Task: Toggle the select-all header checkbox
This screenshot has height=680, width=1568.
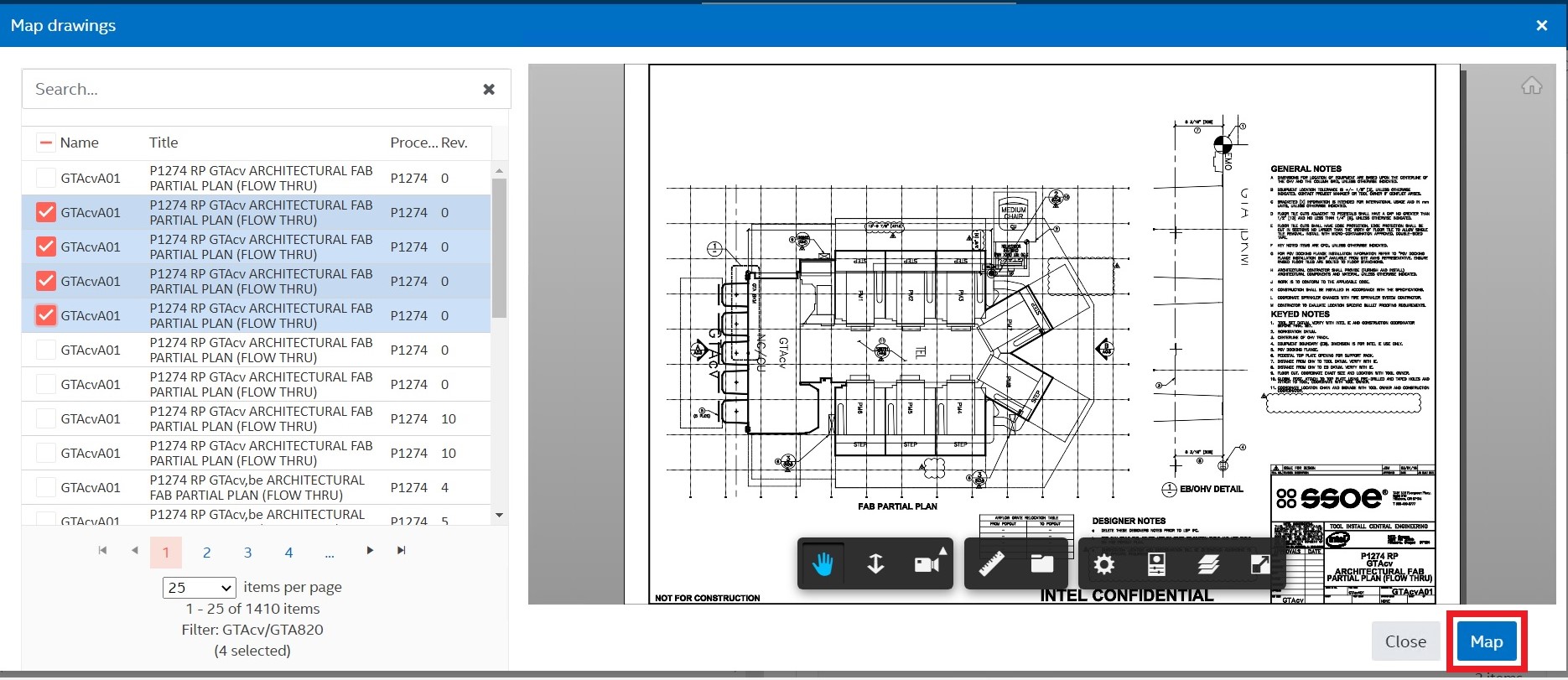Action: pos(46,143)
